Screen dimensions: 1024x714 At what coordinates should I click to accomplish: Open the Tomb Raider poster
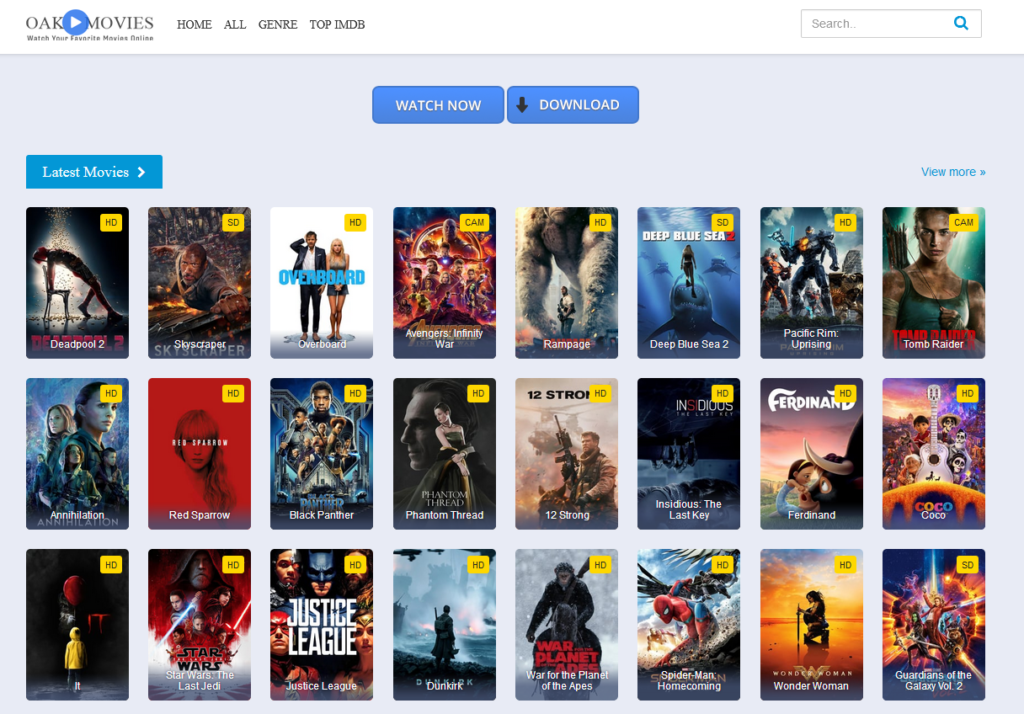(933, 283)
